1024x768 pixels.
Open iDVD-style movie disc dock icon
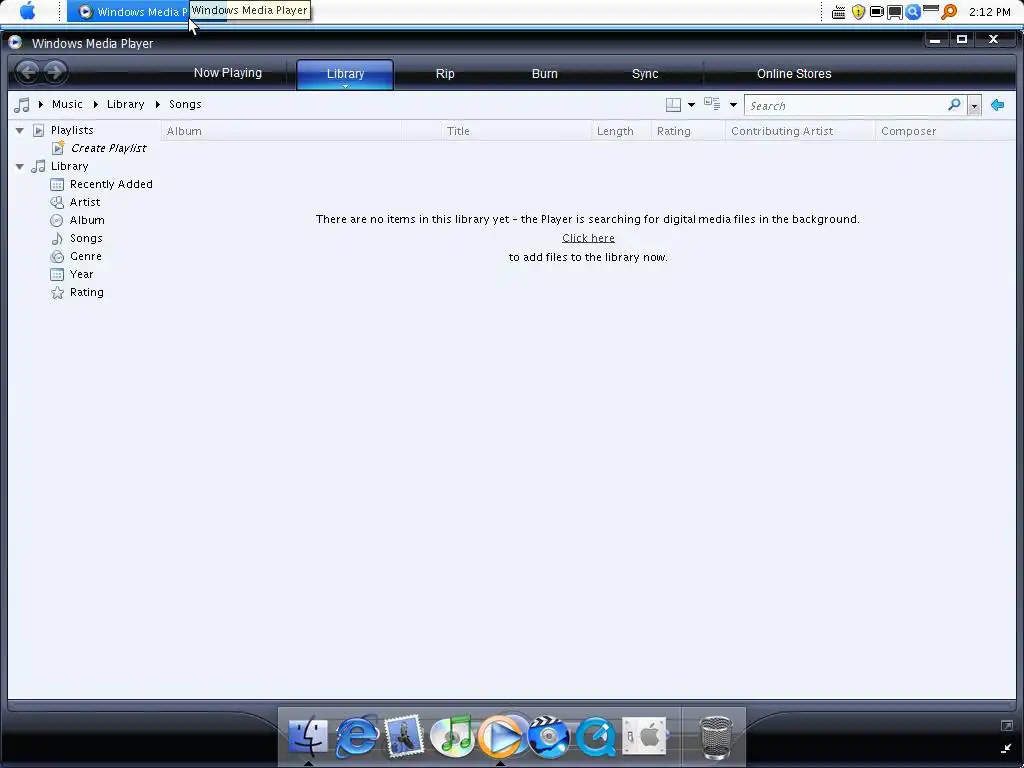549,735
